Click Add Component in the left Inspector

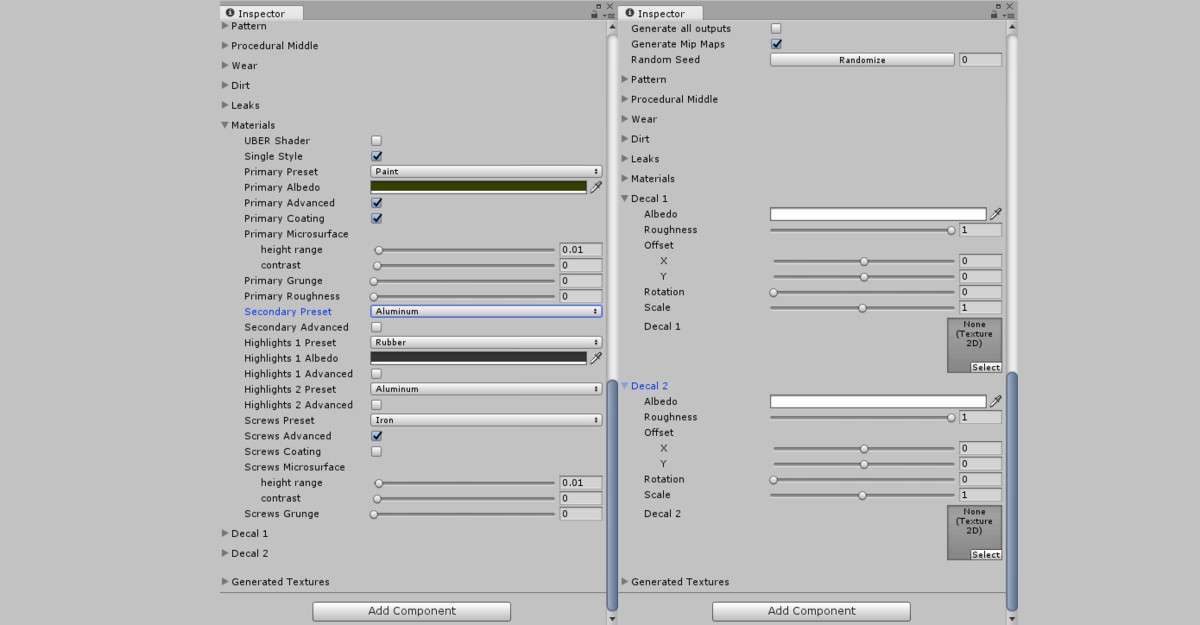[411, 611]
